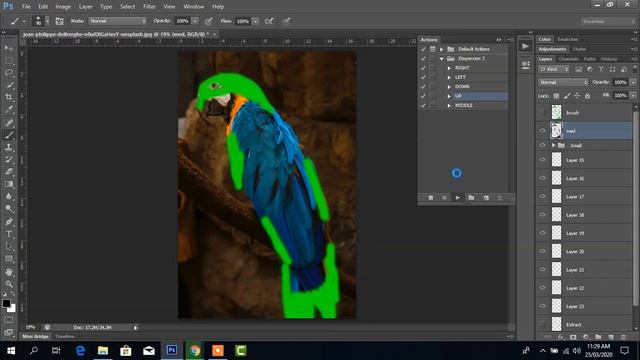
Task: Switch to the Swatches tab
Action: pyautogui.click(x=567, y=39)
